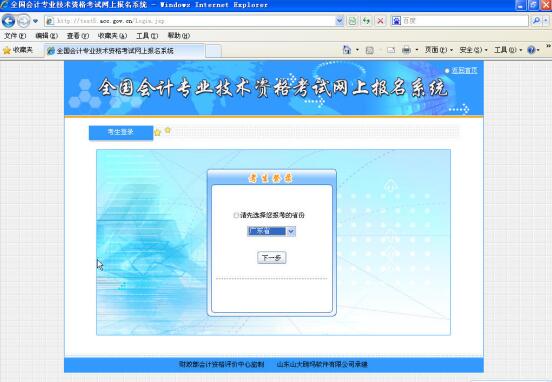Click the Help question mark icon
The width and height of the screenshot is (552, 382).
pos(531,50)
